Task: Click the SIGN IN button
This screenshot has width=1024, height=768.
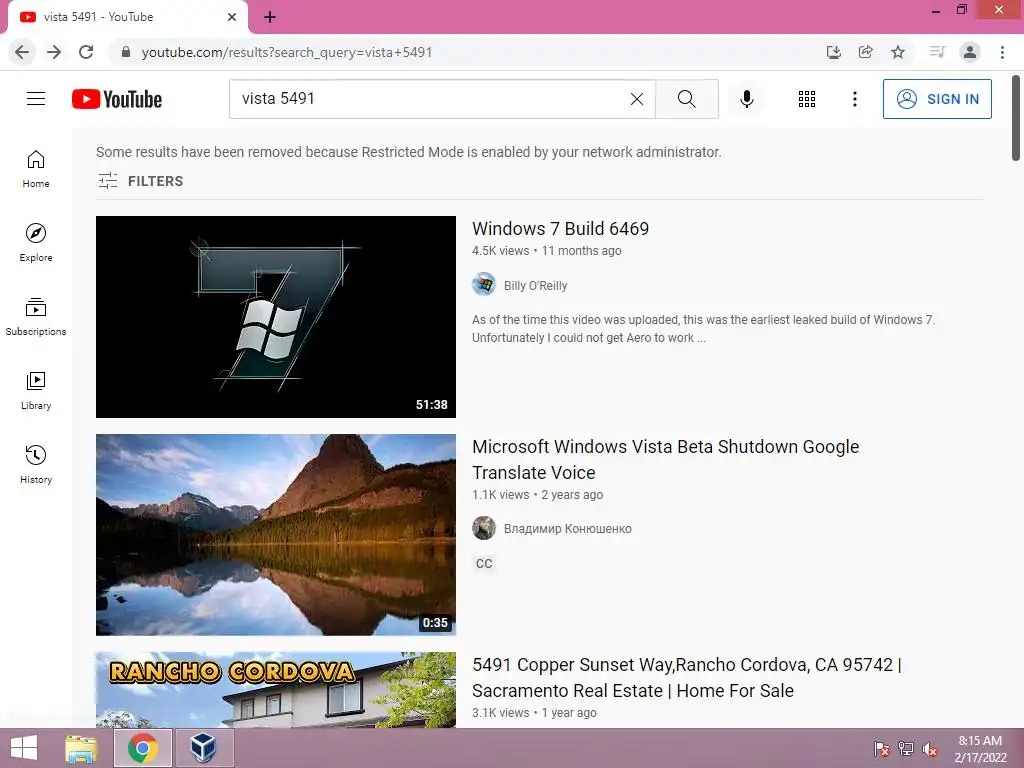Action: click(936, 99)
